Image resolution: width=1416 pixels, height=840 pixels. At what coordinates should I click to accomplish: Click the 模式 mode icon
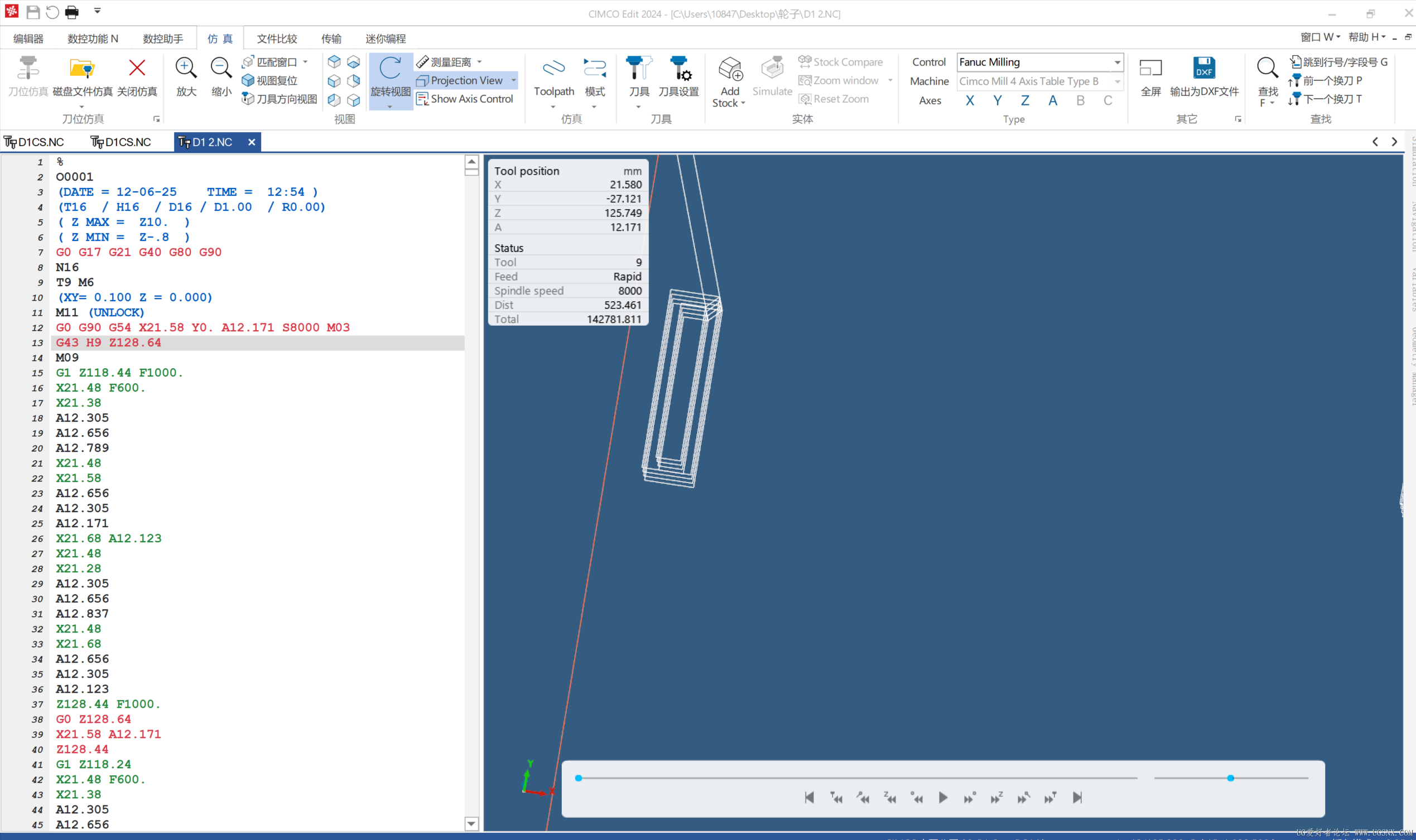click(x=595, y=69)
